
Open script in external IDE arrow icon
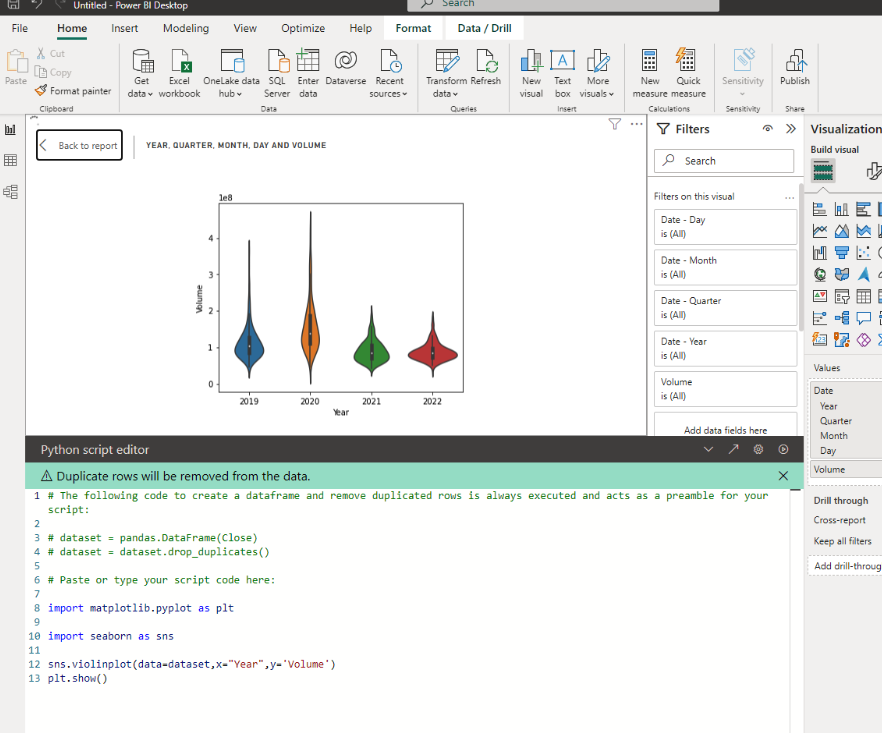733,450
